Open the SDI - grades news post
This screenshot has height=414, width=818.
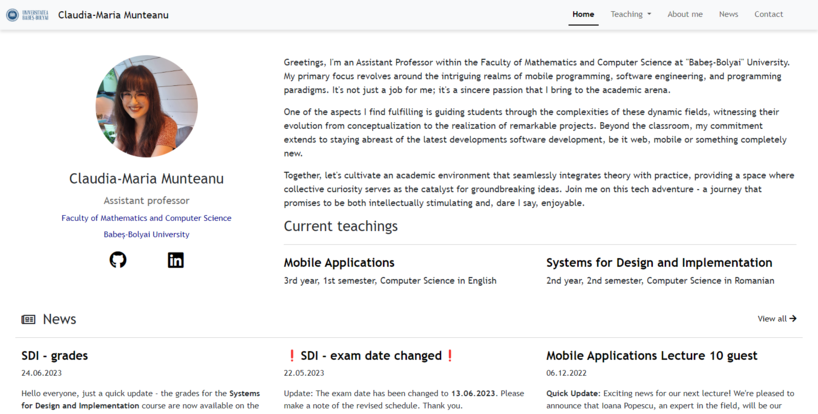(55, 356)
